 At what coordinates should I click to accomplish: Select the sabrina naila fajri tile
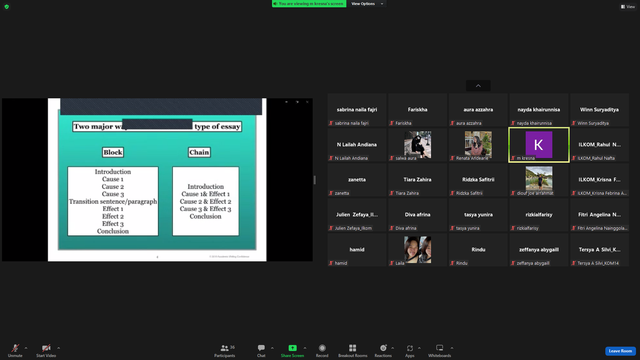click(x=357, y=110)
